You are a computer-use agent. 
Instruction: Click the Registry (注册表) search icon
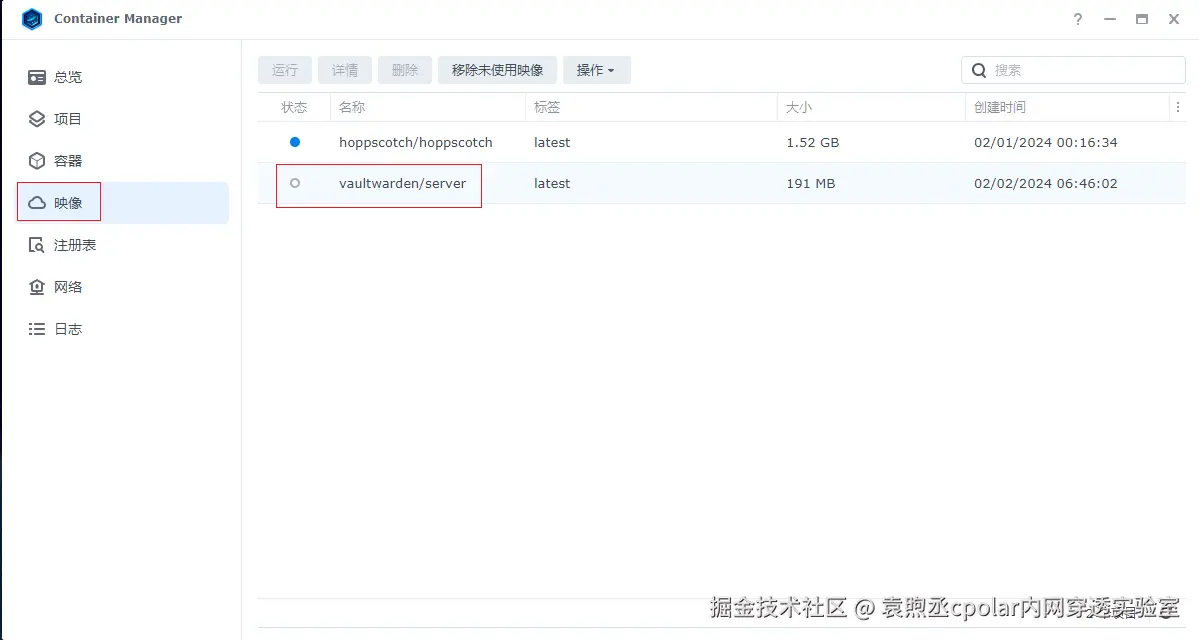[x=37, y=245]
